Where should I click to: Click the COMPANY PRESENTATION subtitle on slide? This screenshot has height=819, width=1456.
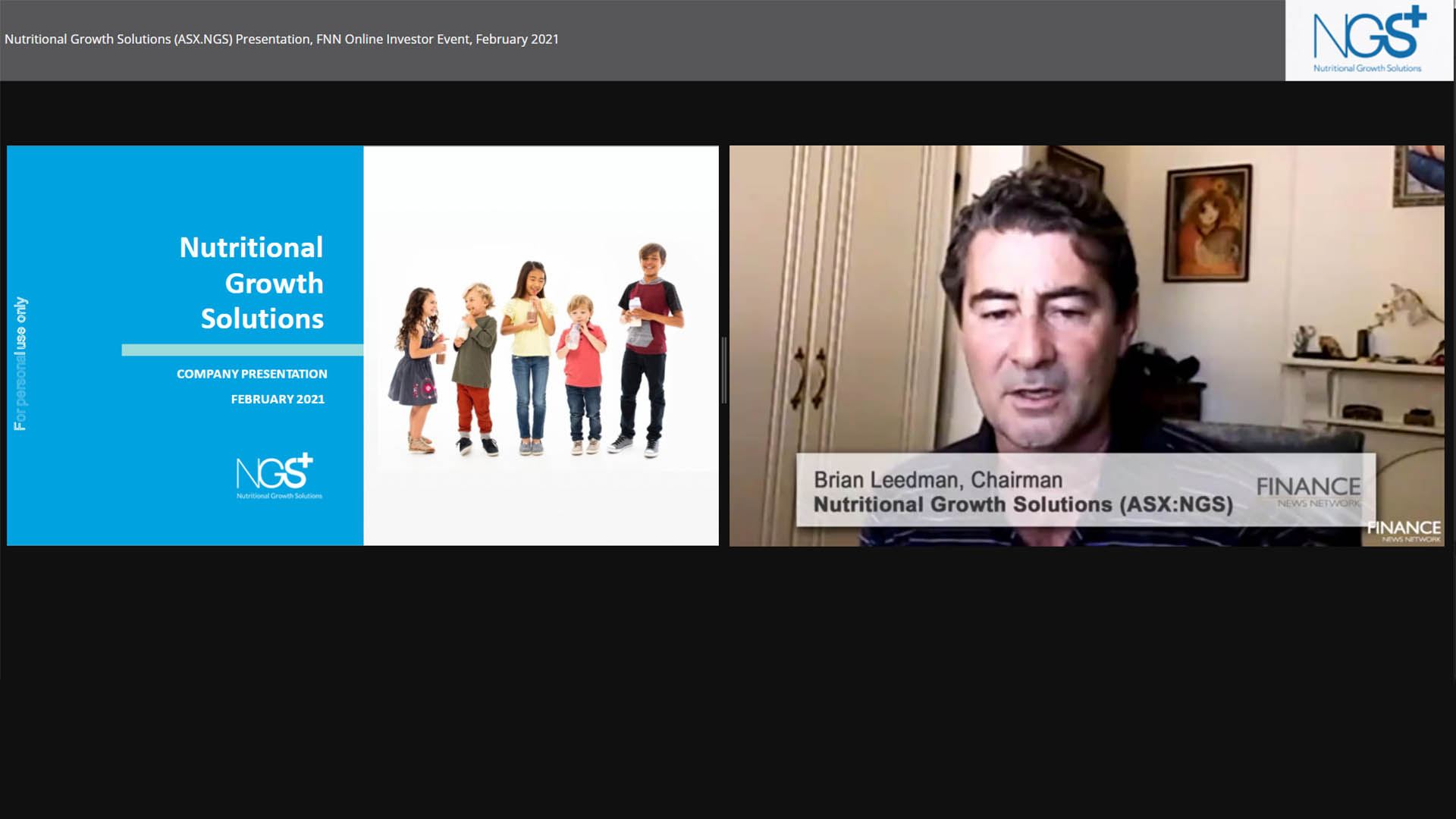pyautogui.click(x=252, y=374)
